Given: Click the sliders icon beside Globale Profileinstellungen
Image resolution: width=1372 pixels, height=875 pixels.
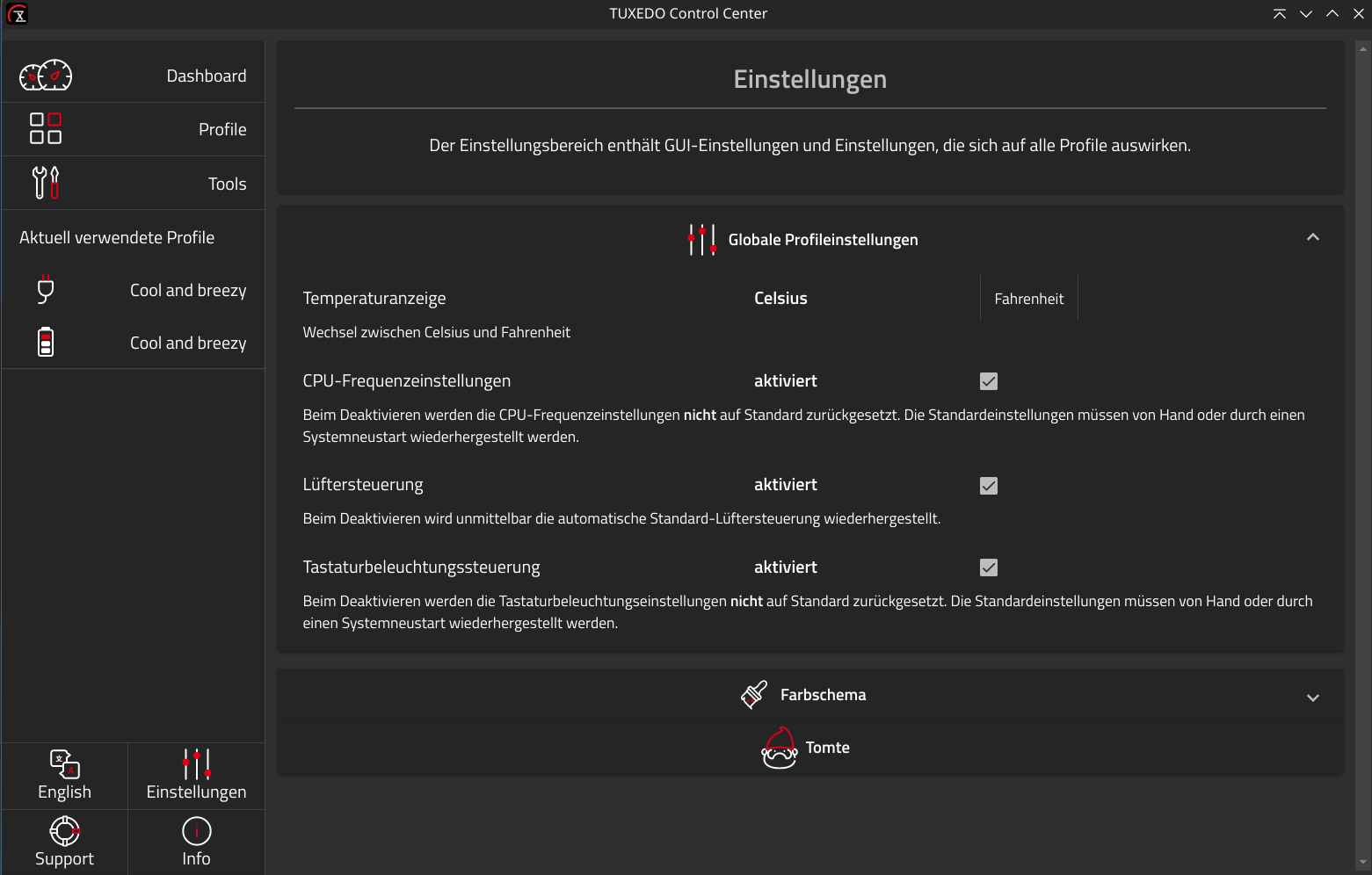Looking at the screenshot, I should click(702, 239).
